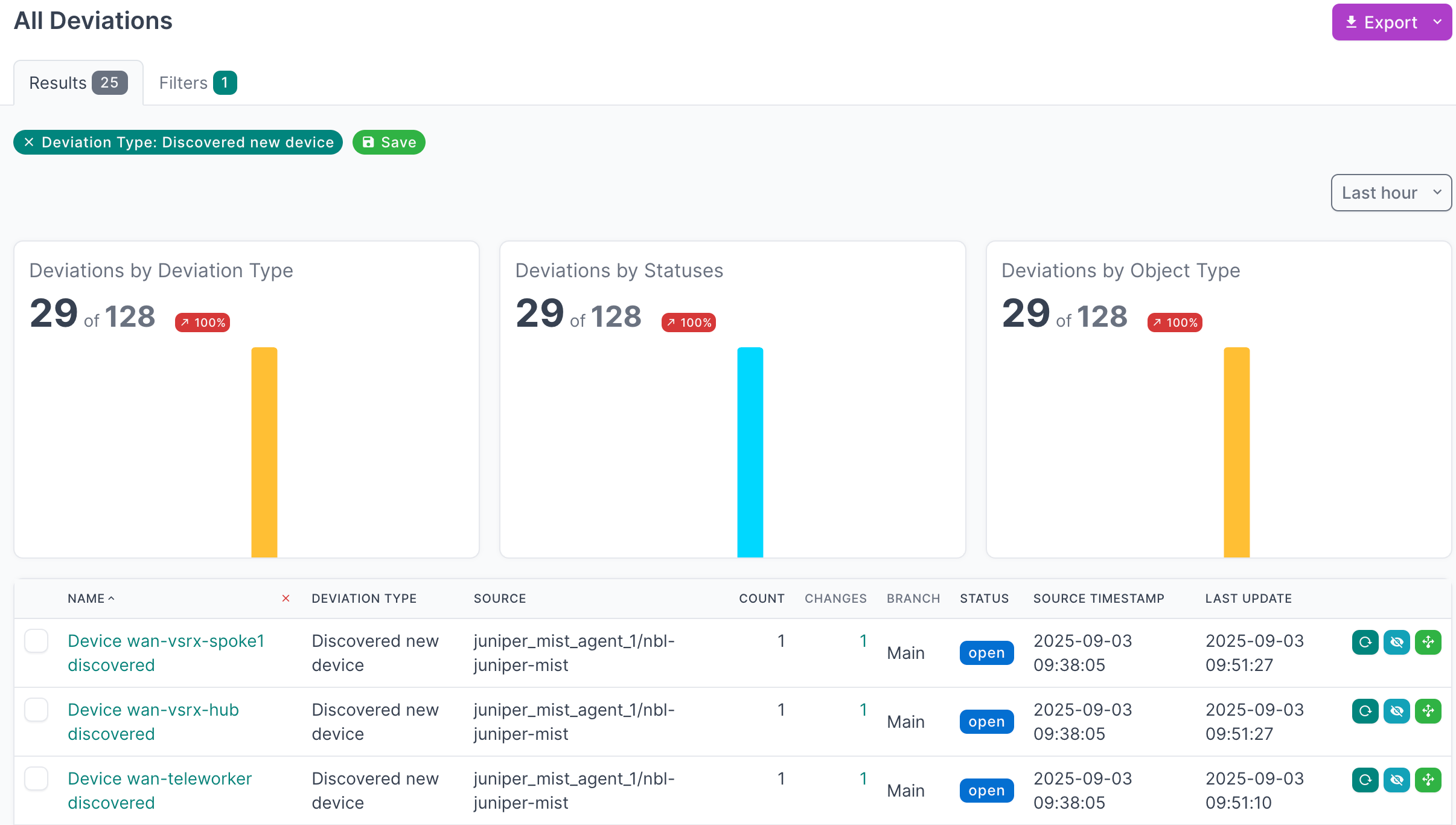Check the wan-teleworker row checkbox
The image size is (1456, 825).
pos(36,778)
